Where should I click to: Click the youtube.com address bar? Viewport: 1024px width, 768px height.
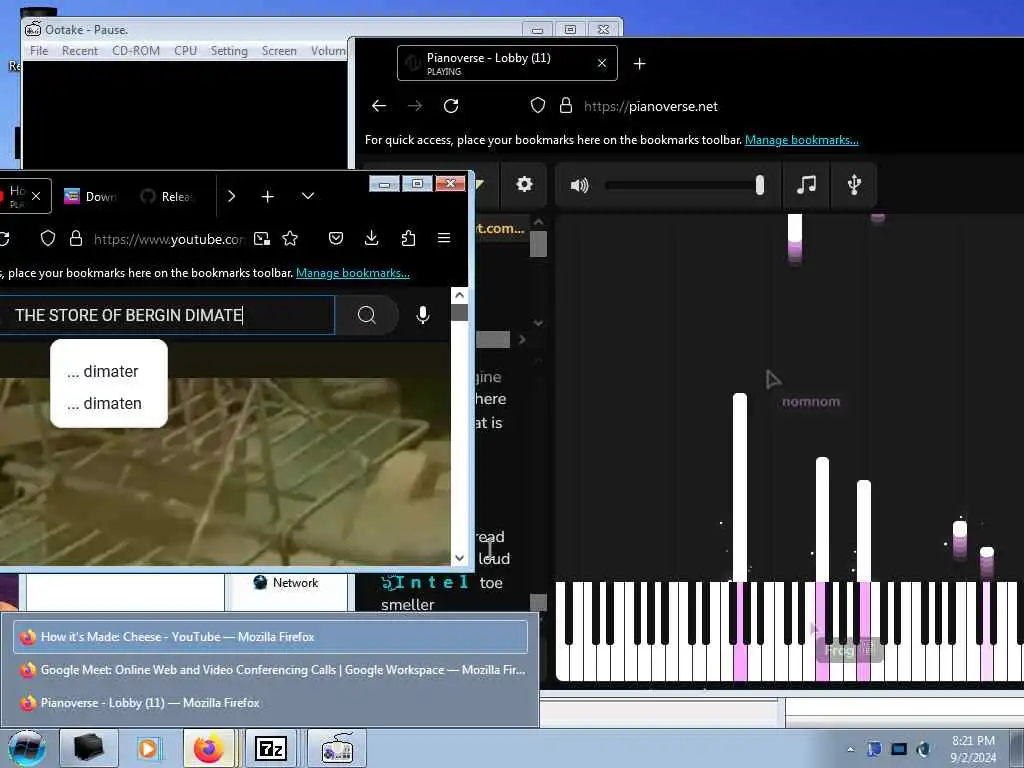[x=168, y=240]
